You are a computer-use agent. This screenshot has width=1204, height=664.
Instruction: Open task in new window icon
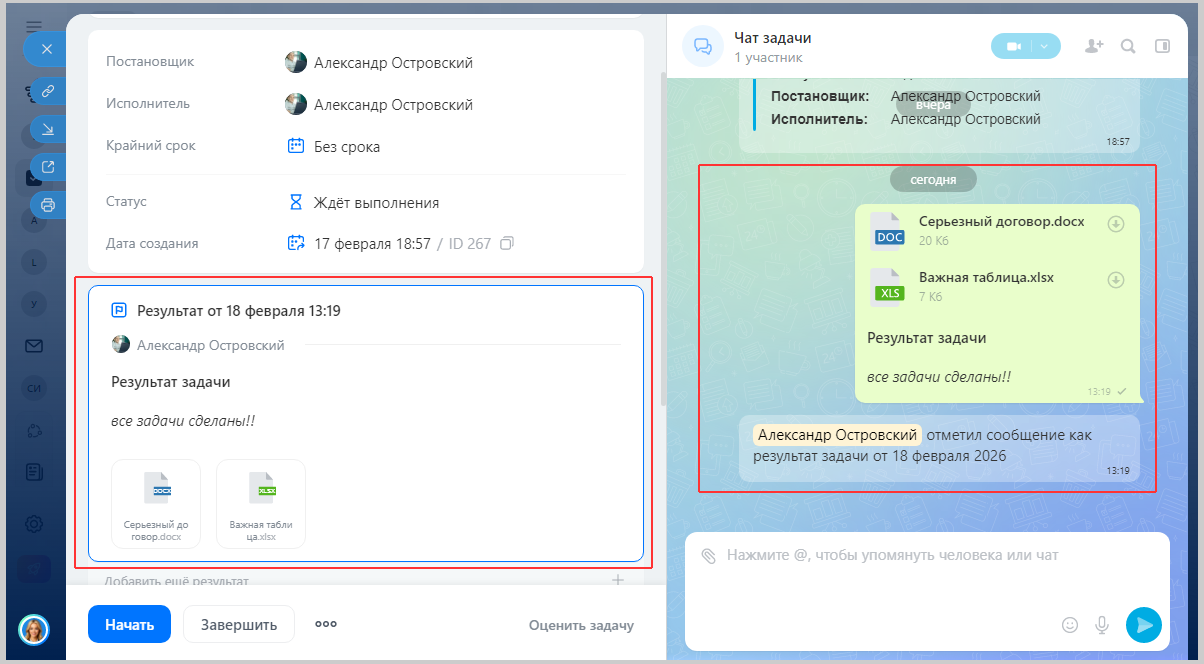point(47,166)
